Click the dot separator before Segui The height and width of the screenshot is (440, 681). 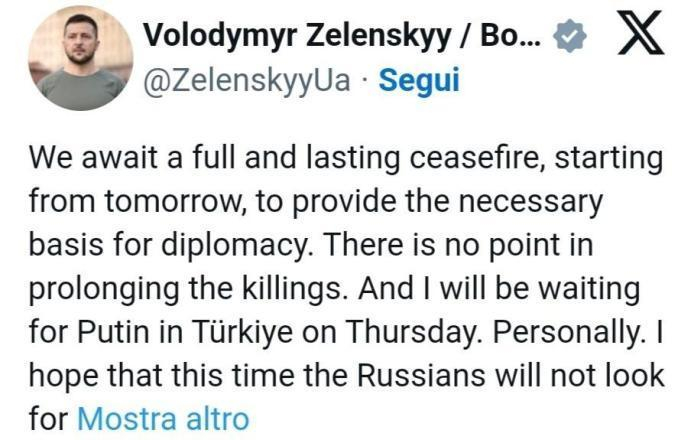365,82
